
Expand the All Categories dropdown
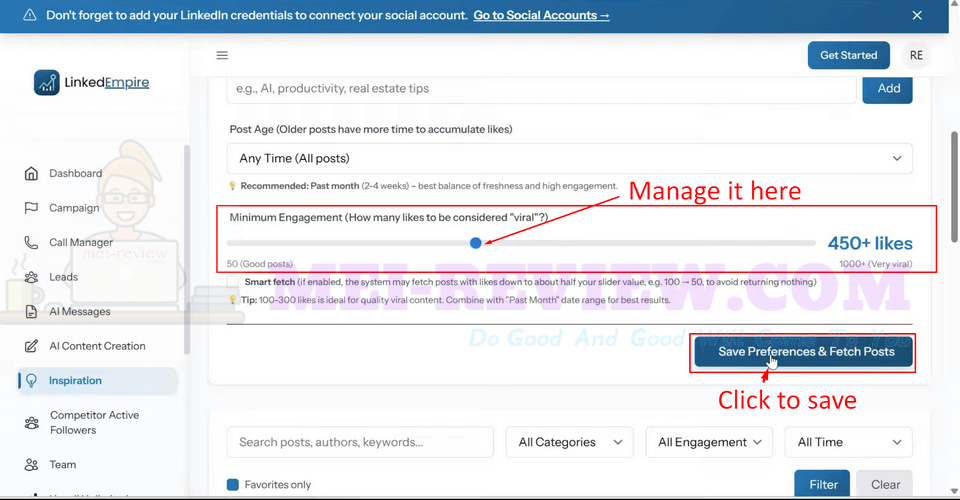coord(569,442)
